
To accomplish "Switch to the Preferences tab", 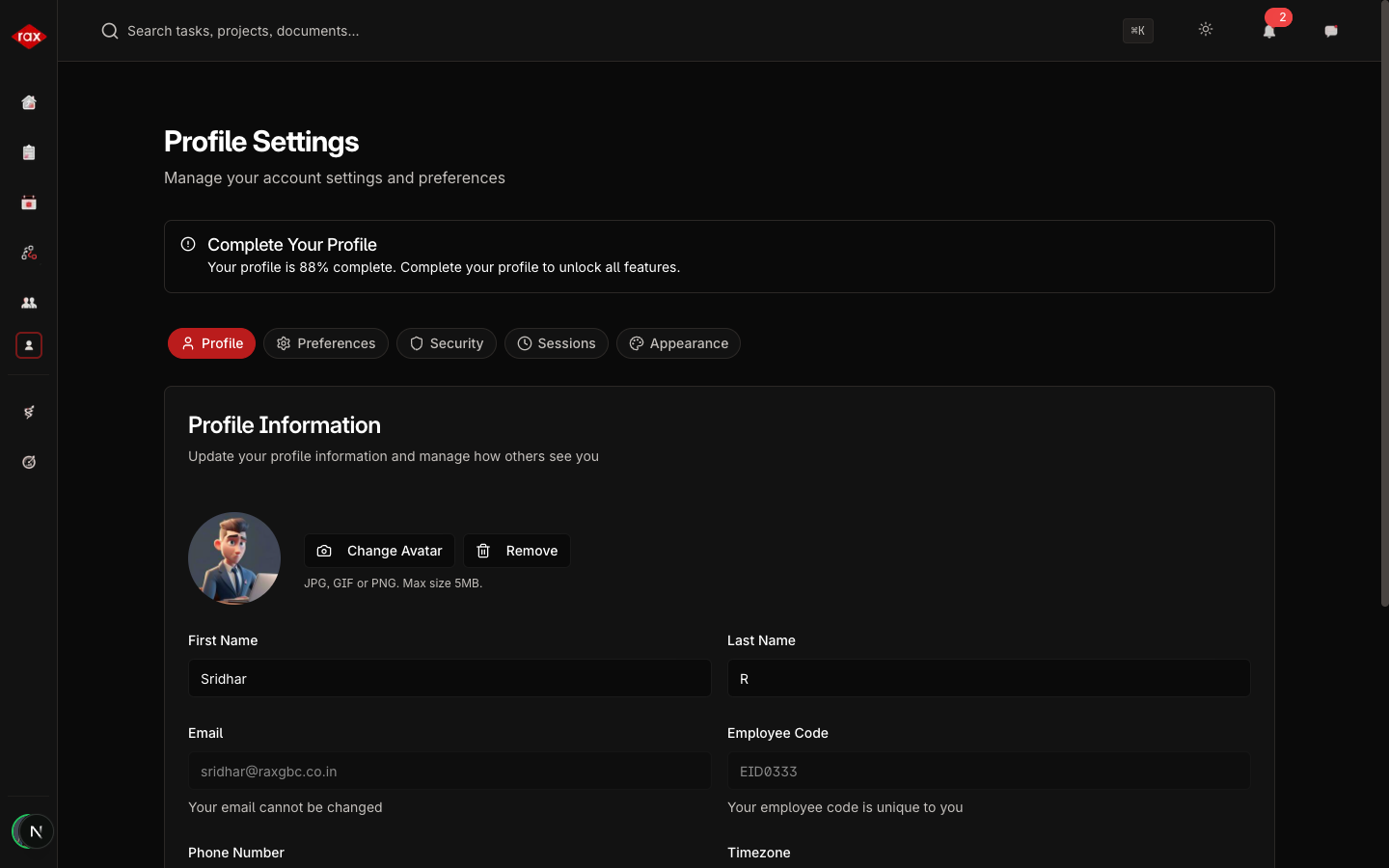I will coord(326,343).
